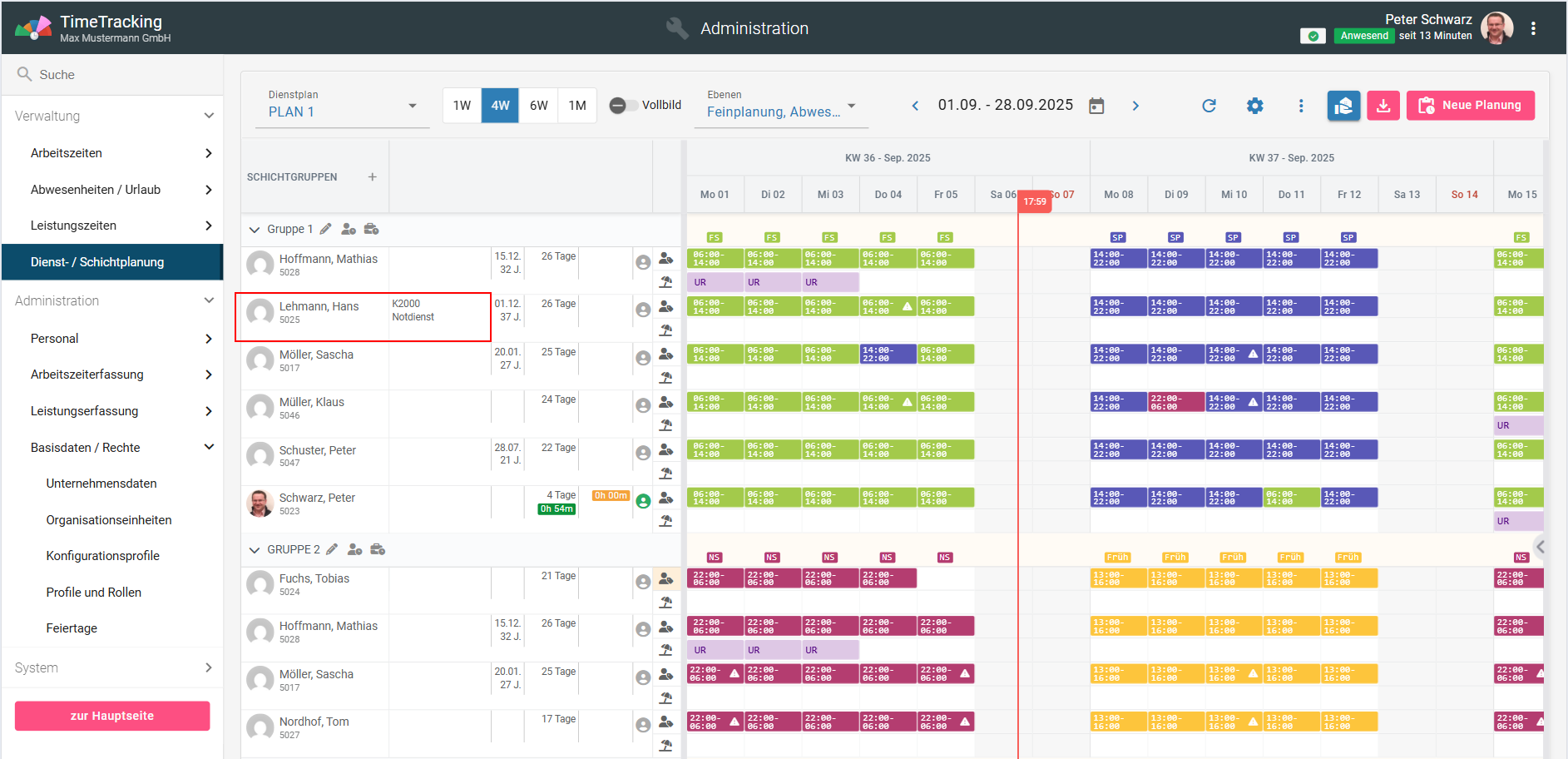1568x759 pixels.
Task: Open the Dienstplan PLAN 1 dropdown
Action: pyautogui.click(x=342, y=106)
